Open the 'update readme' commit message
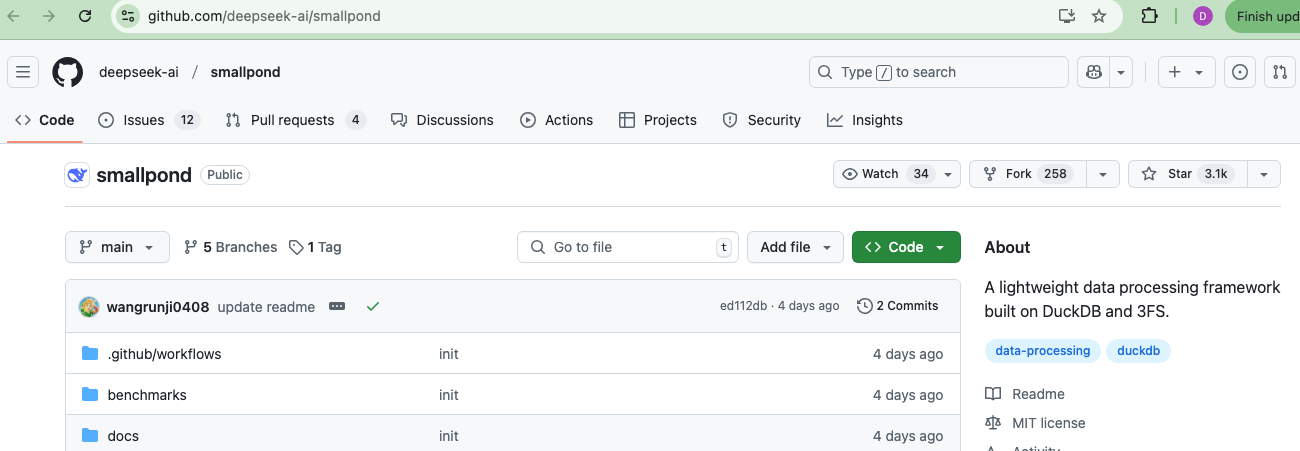This screenshot has width=1300, height=451. coord(266,307)
